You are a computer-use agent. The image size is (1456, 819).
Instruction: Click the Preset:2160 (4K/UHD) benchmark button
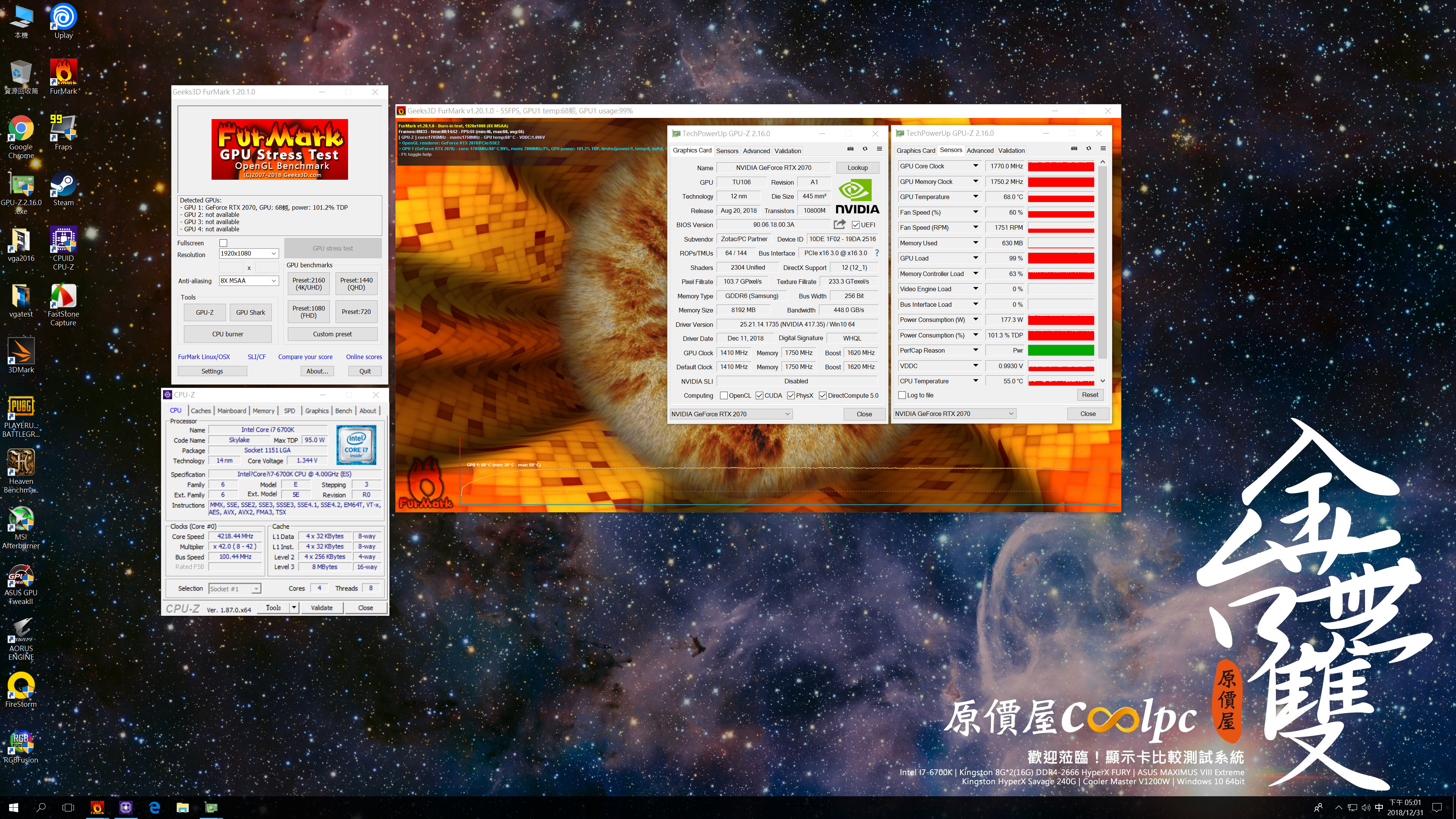[x=309, y=284]
